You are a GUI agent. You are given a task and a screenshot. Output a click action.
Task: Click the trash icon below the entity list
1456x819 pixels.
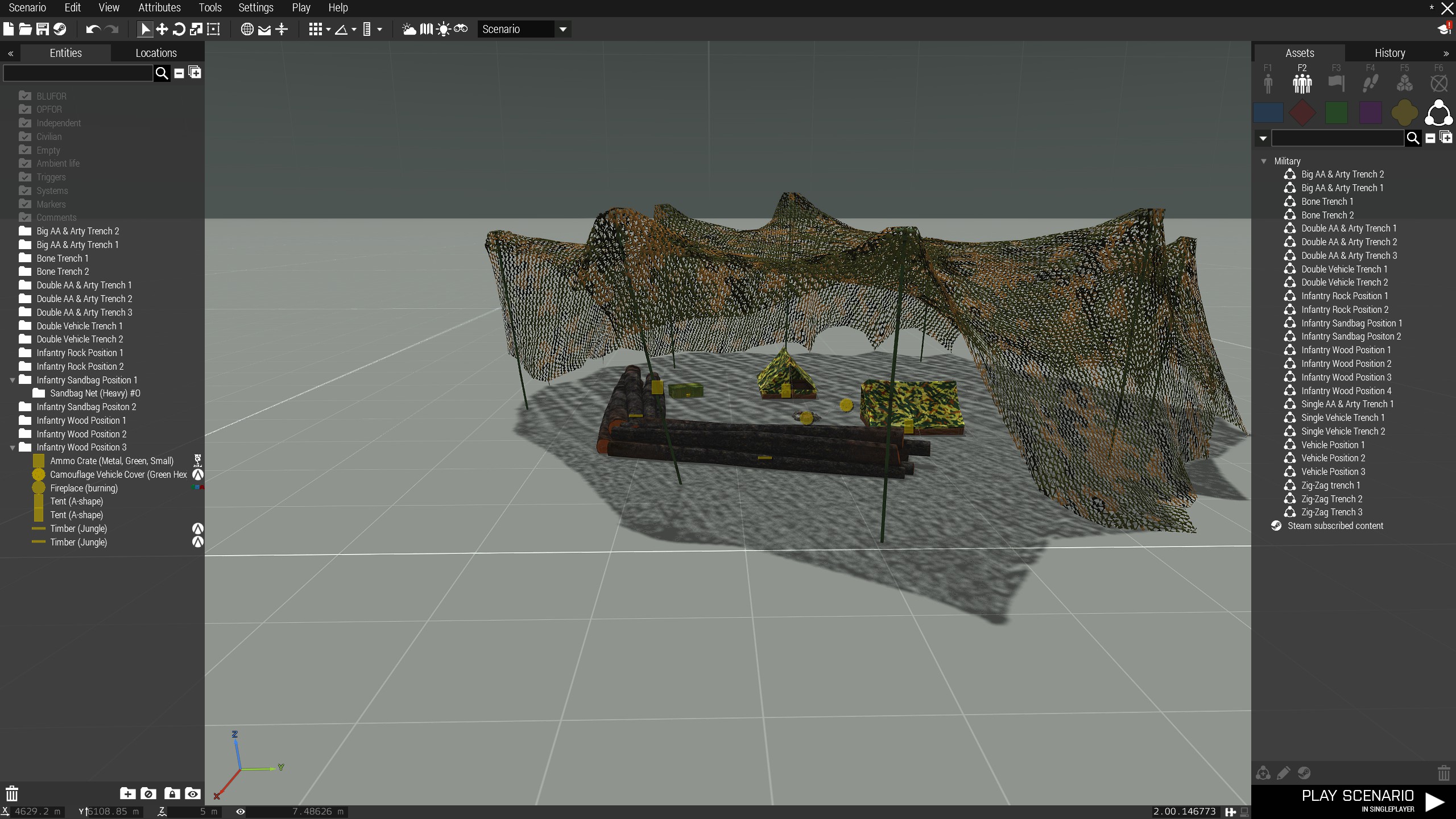12,793
